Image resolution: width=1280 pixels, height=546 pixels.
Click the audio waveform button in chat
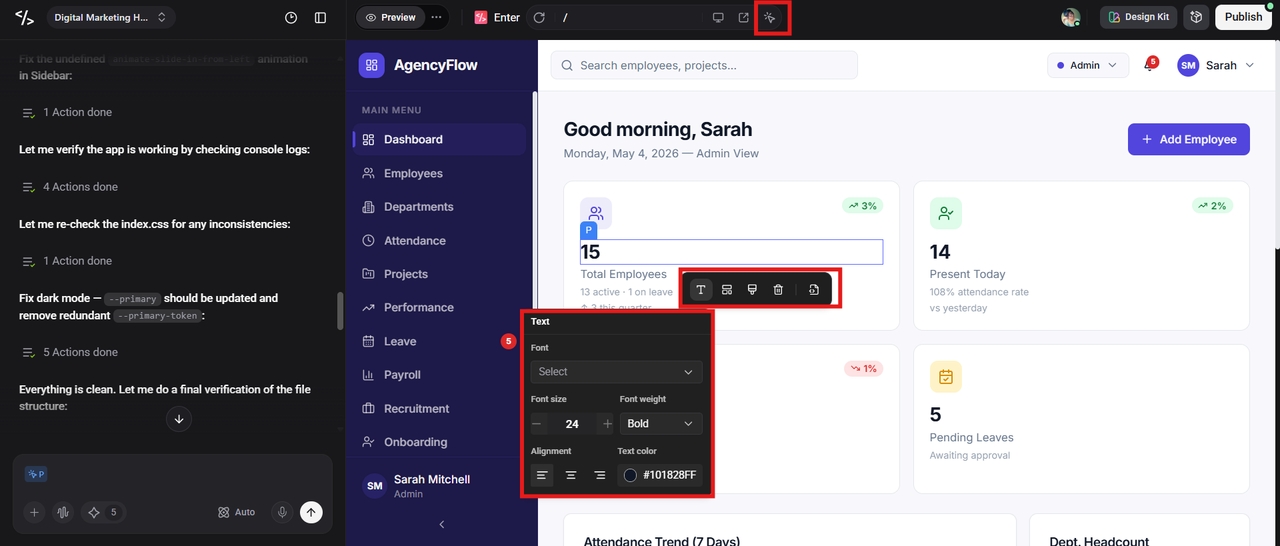(63, 512)
